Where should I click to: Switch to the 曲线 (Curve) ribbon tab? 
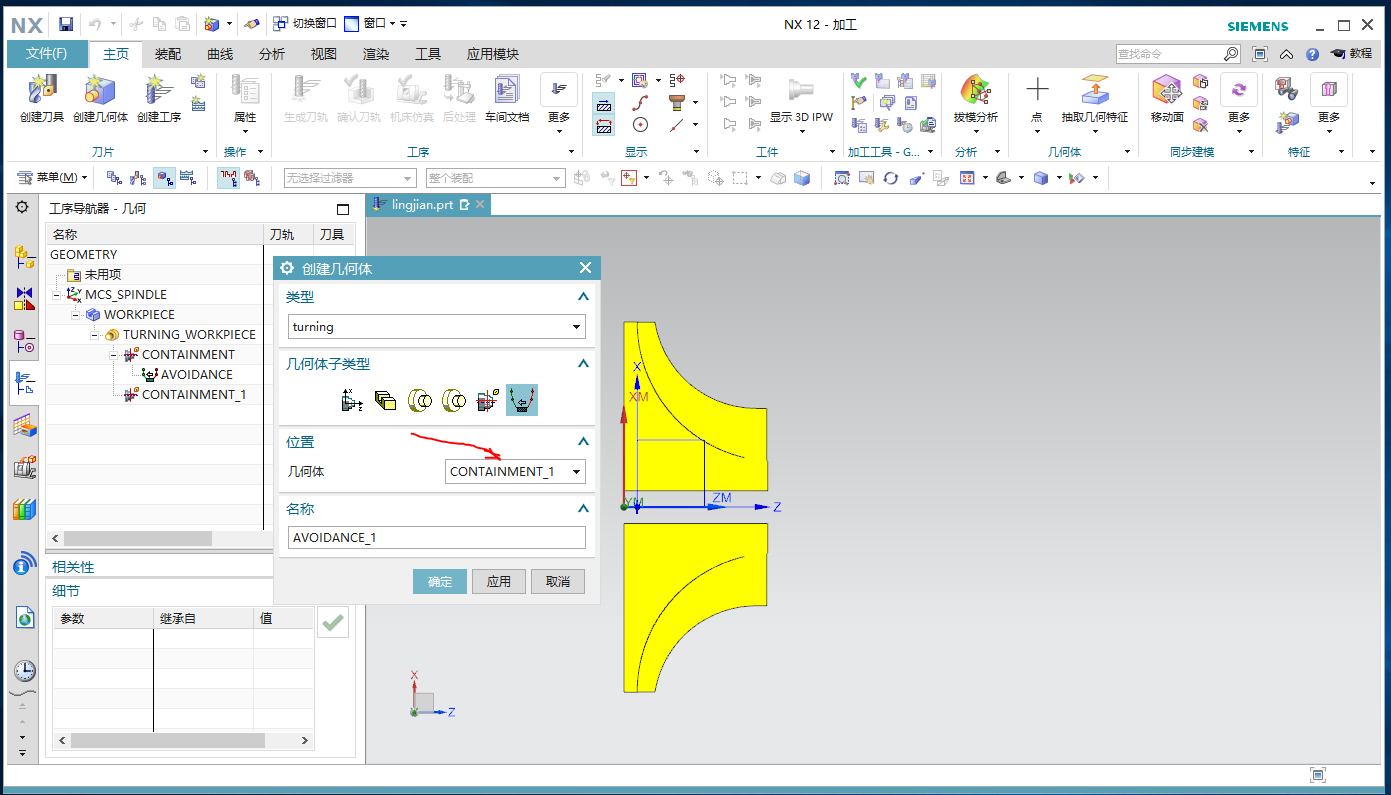click(220, 54)
